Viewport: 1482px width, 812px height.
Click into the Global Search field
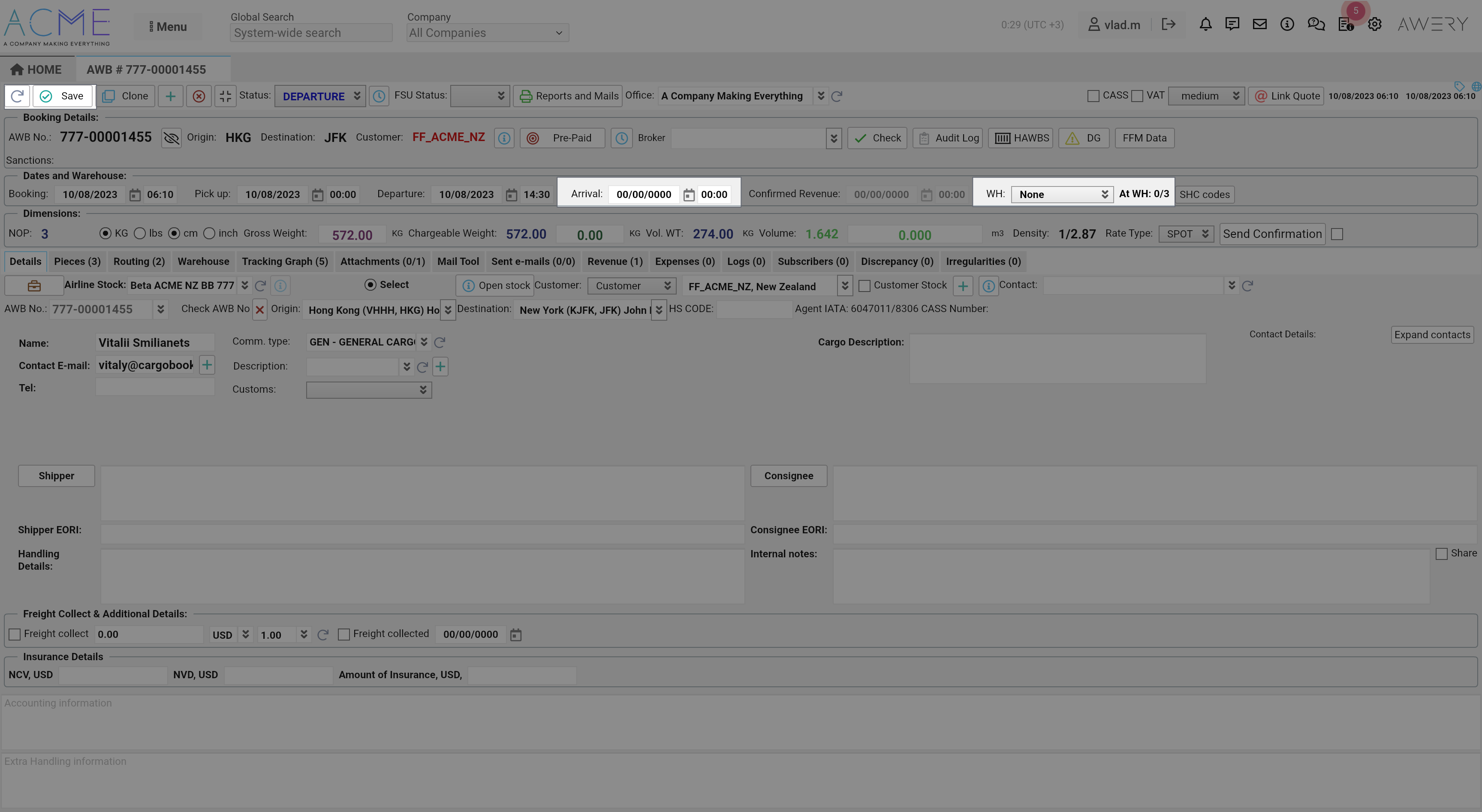pos(310,33)
